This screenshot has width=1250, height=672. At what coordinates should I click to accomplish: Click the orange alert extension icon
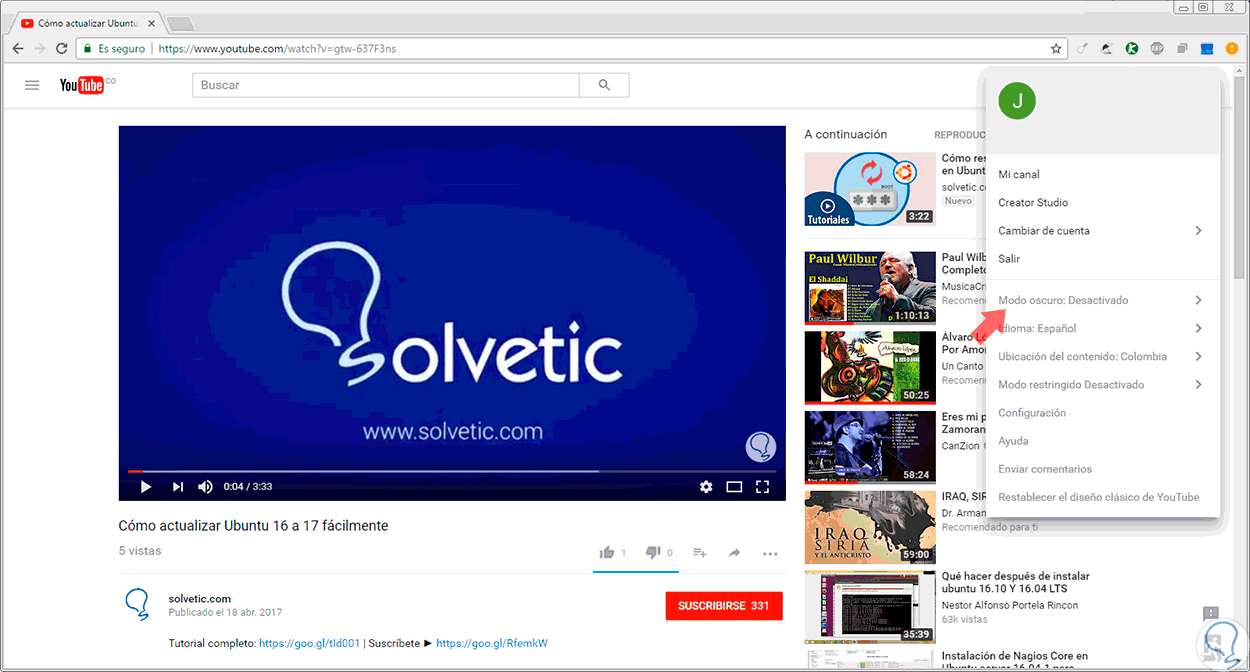pos(1231,48)
